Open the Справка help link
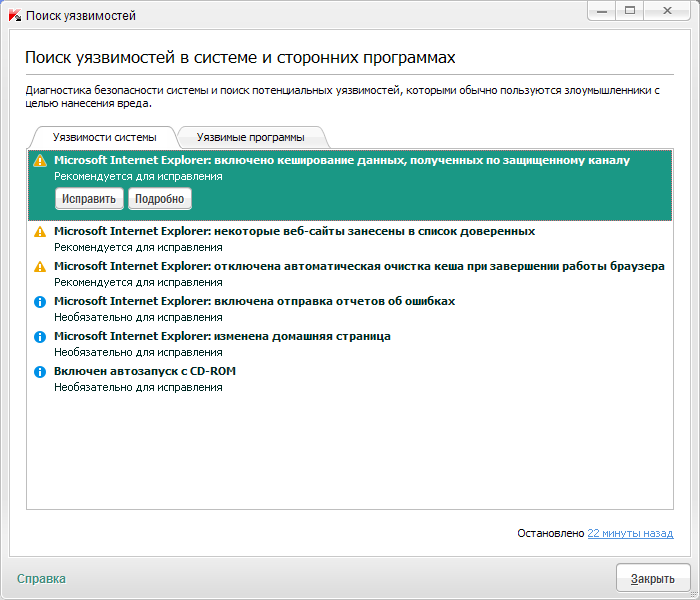Screen dimensions: 700x600 (x=41, y=579)
